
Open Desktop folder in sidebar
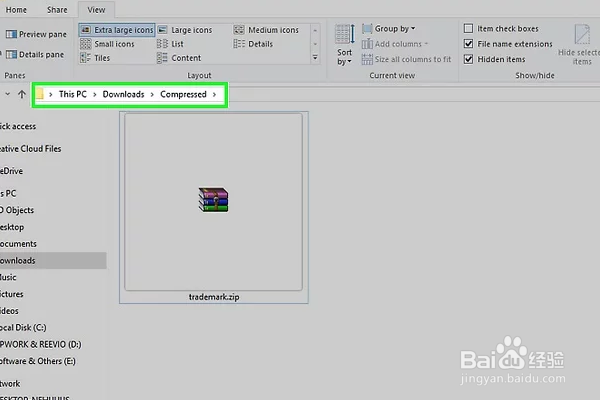[12, 227]
